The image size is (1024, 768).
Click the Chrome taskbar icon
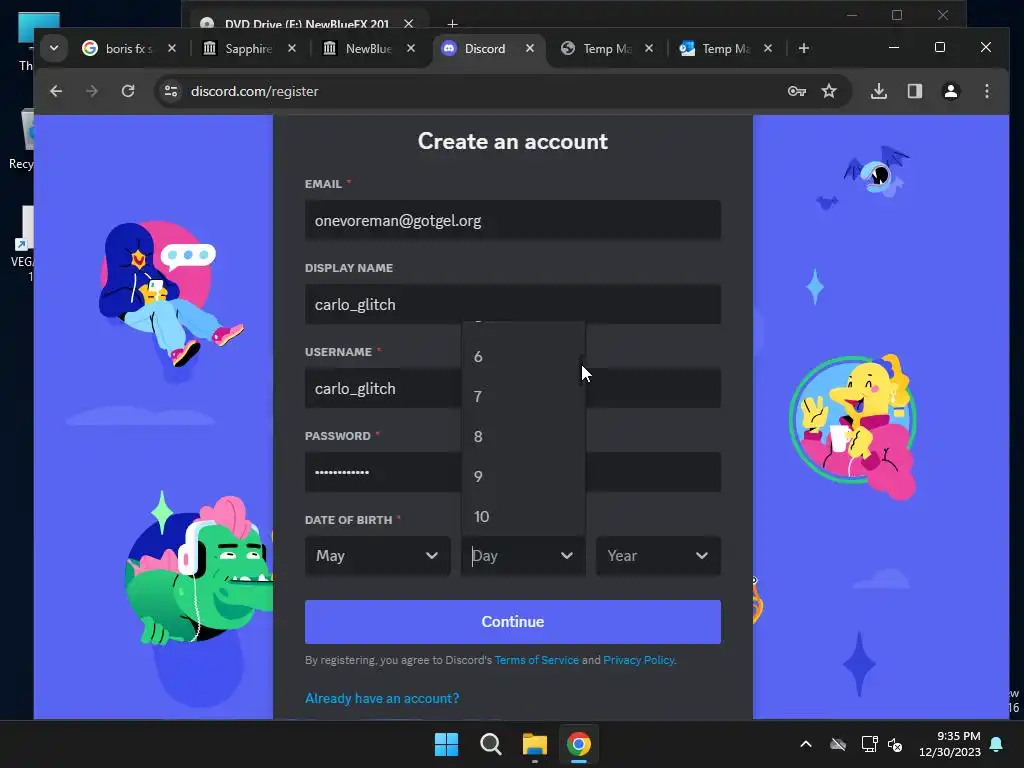click(x=579, y=744)
